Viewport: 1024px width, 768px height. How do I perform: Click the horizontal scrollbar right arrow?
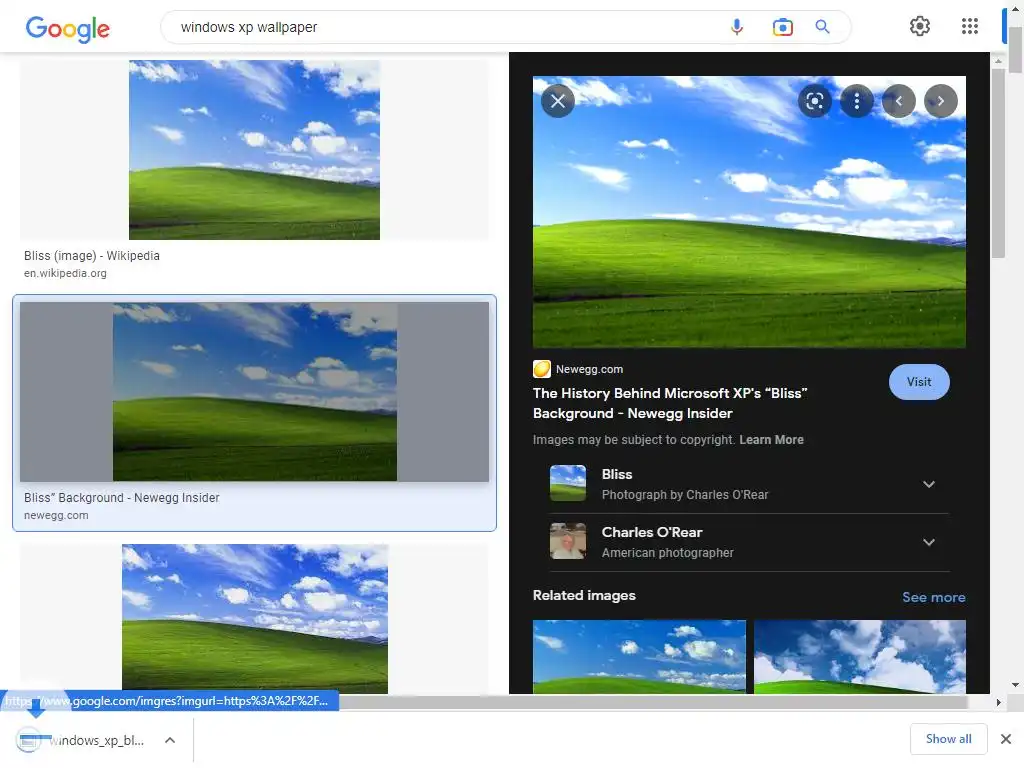point(998,703)
